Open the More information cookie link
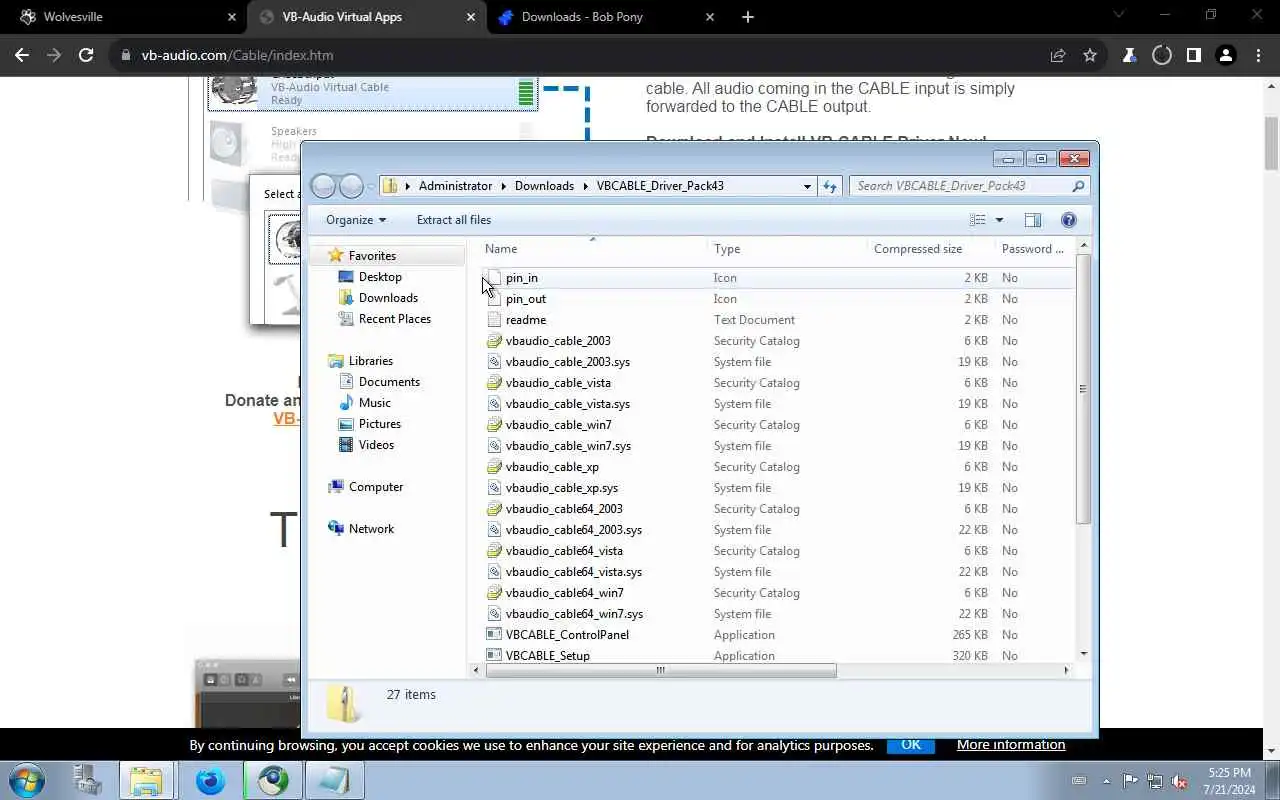Image resolution: width=1280 pixels, height=800 pixels. [1011, 745]
